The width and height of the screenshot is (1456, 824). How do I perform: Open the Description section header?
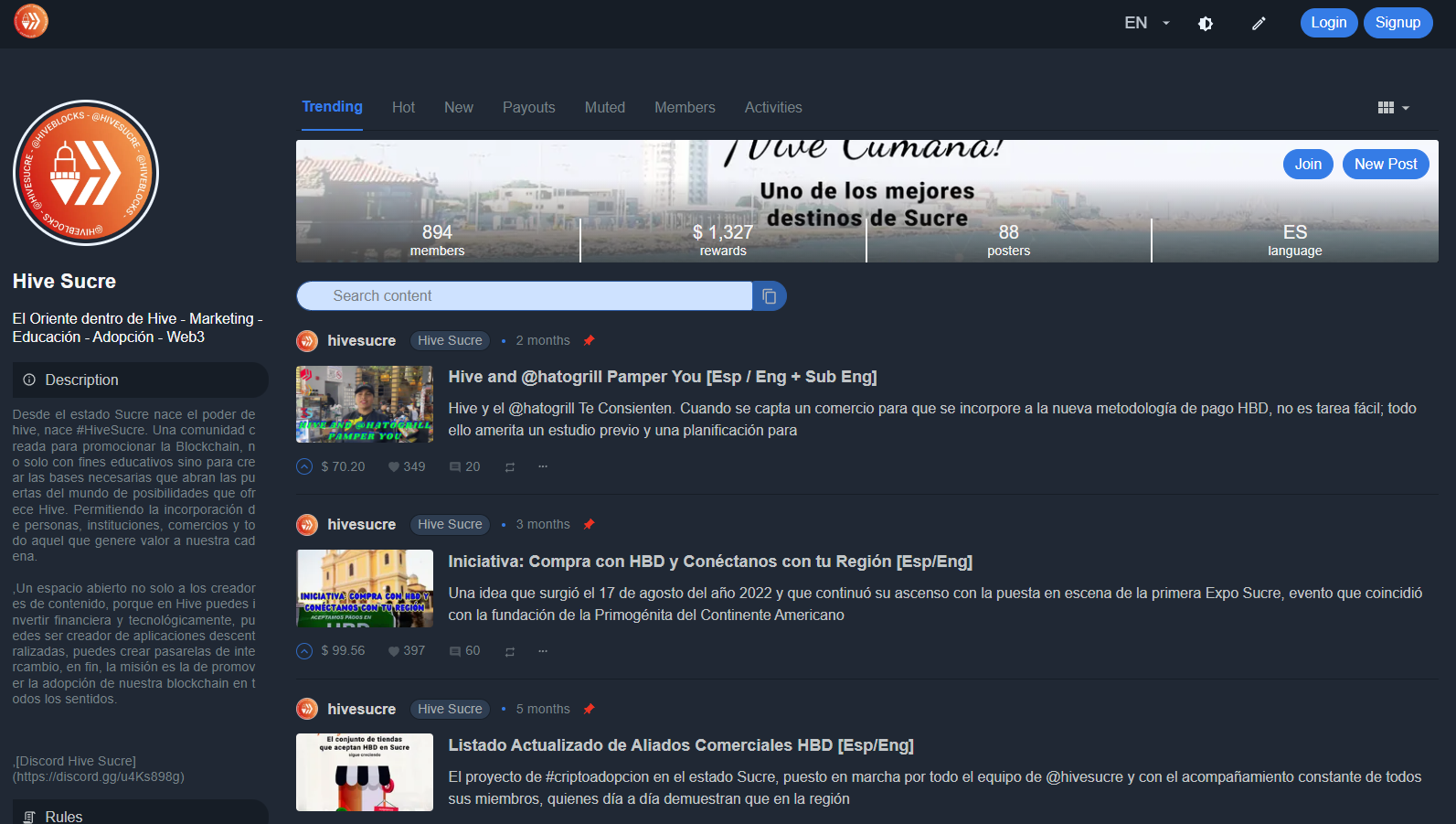coord(140,380)
